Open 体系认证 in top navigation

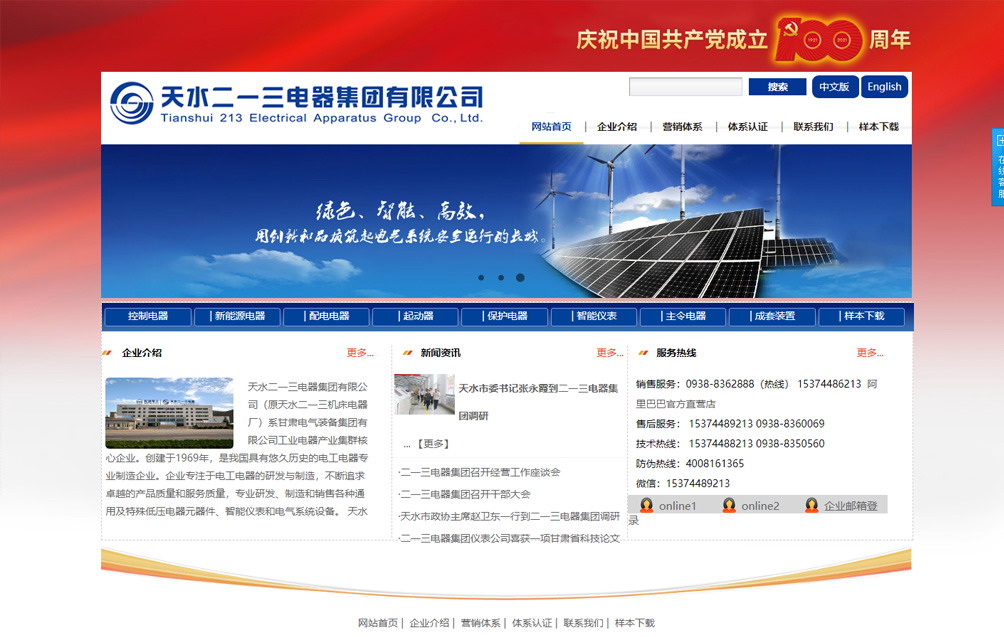point(748,127)
